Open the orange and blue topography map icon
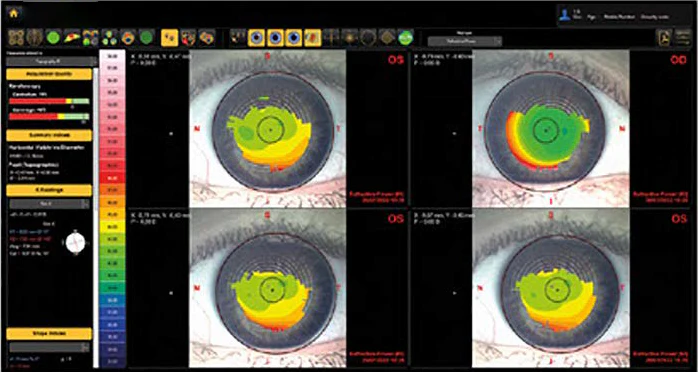Screen dimensions: 698x372 [128, 37]
